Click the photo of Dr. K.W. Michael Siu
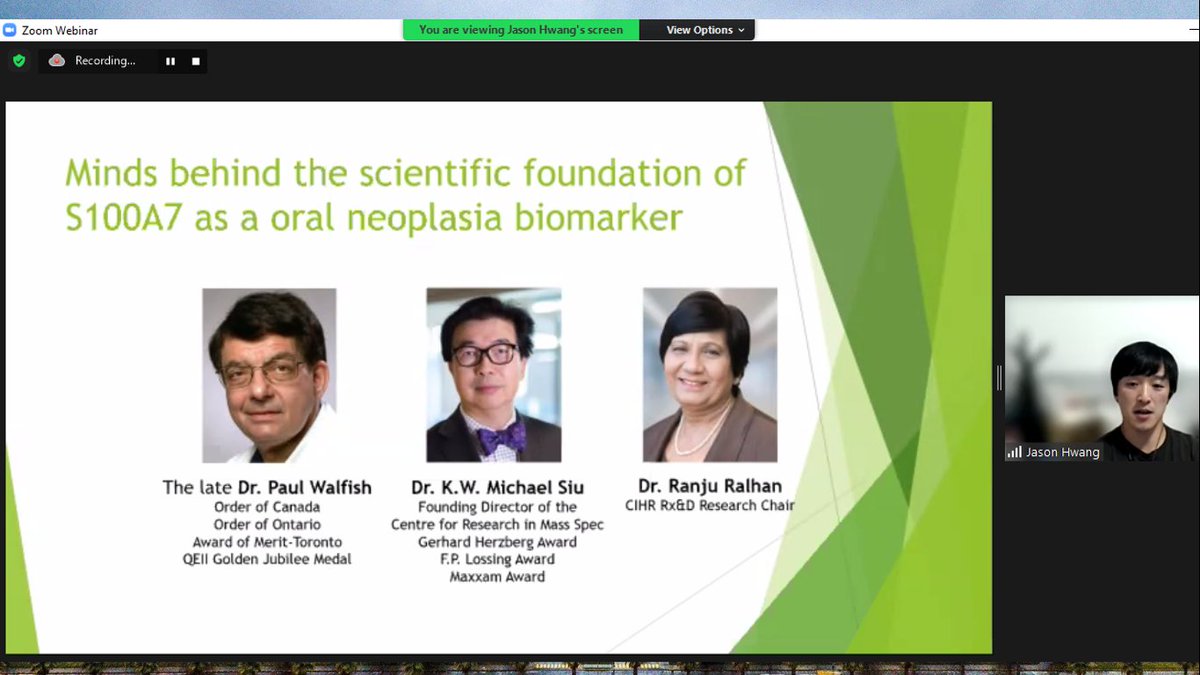 tap(493, 375)
